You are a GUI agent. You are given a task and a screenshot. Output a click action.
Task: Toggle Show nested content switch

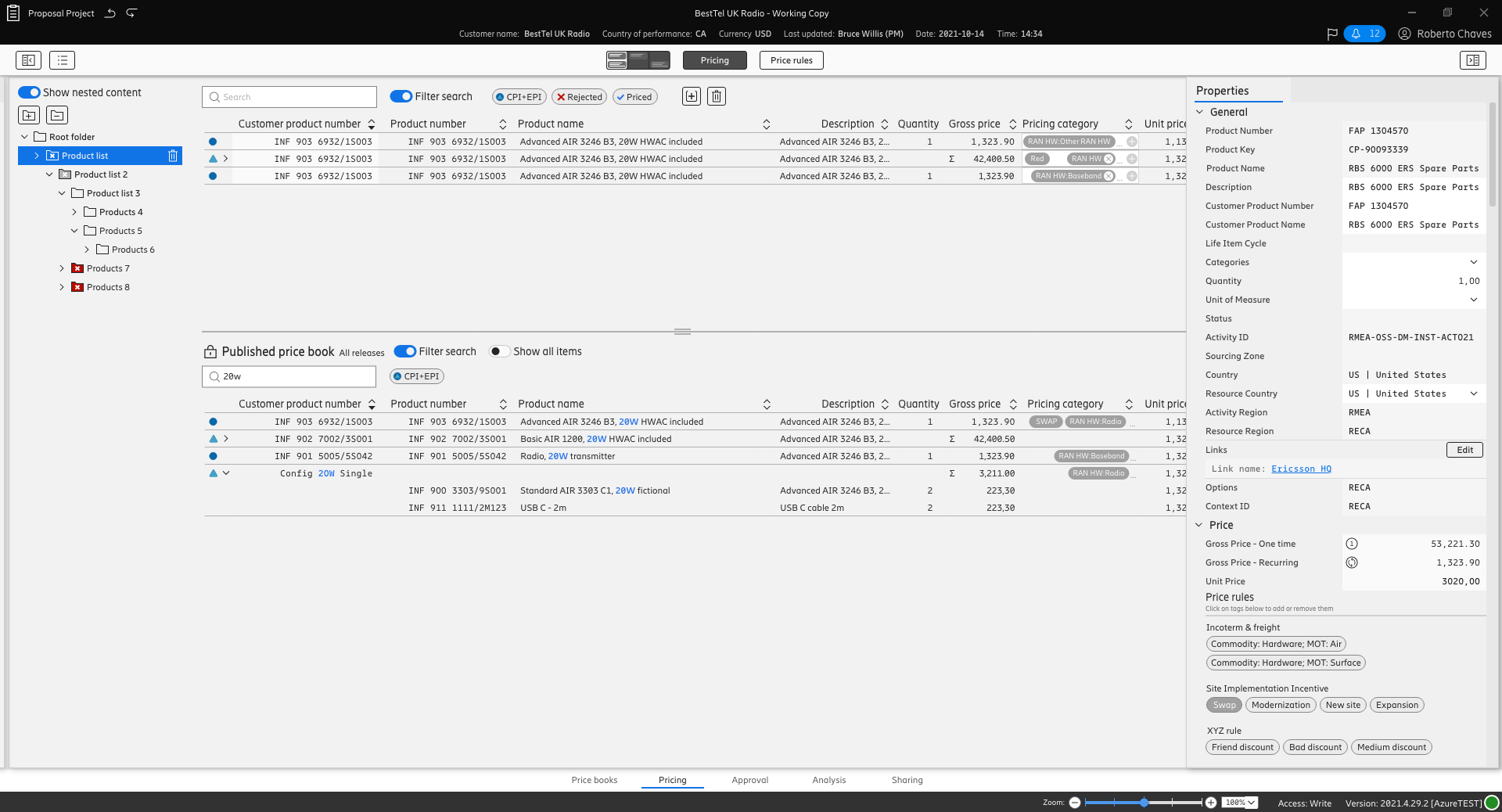(x=29, y=92)
